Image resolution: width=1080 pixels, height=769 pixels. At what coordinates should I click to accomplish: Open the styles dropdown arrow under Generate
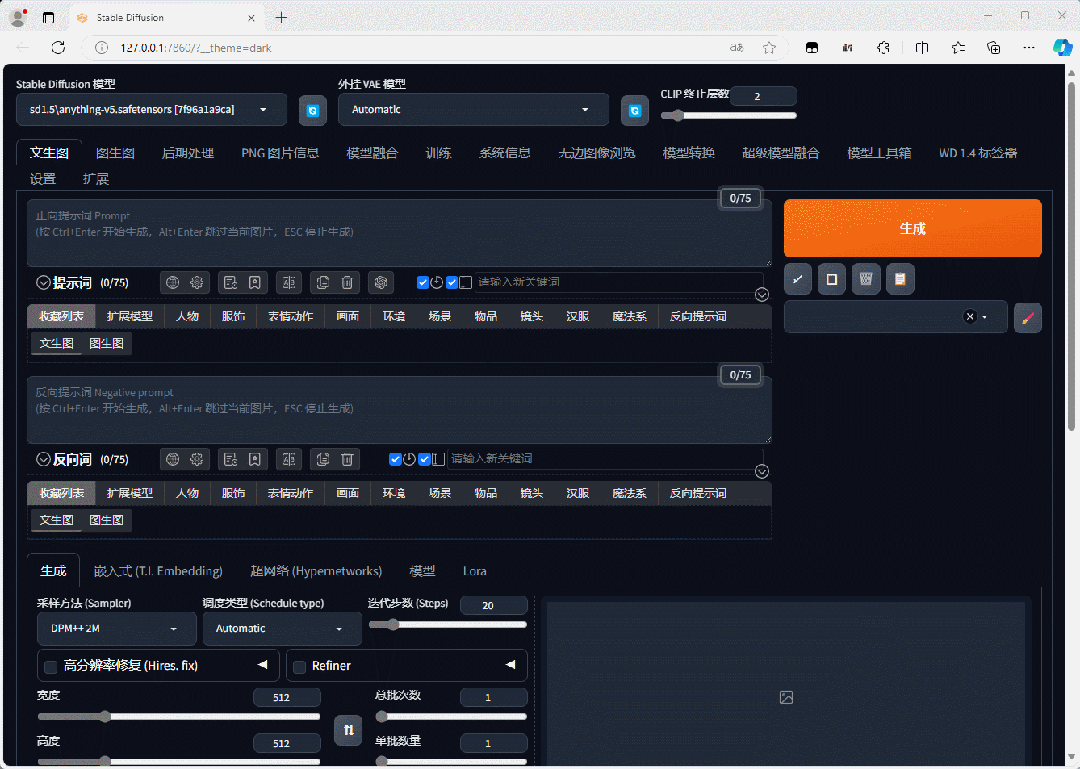pyautogui.click(x=985, y=317)
